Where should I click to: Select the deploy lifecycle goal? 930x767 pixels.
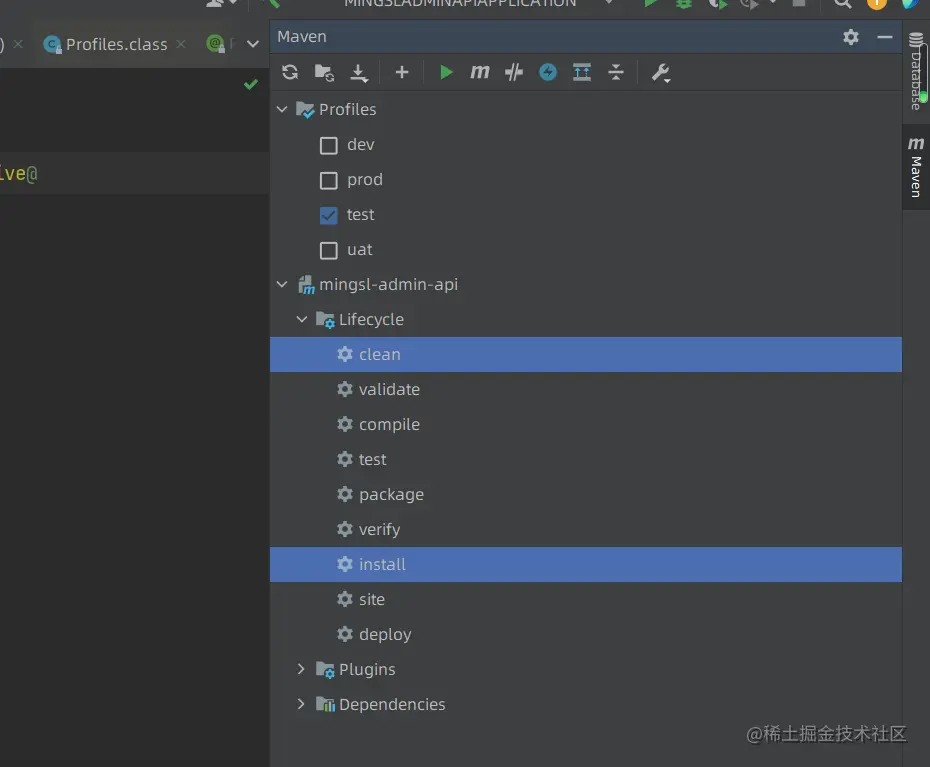585,635
